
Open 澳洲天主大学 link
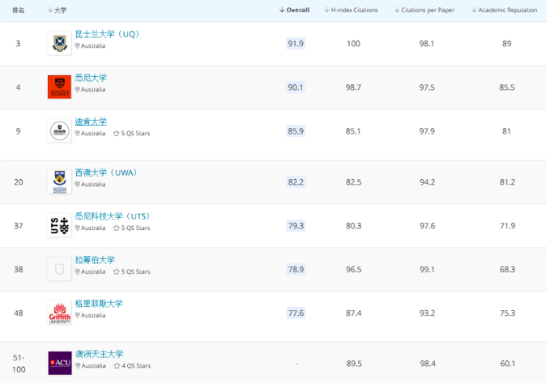[x=99, y=354]
